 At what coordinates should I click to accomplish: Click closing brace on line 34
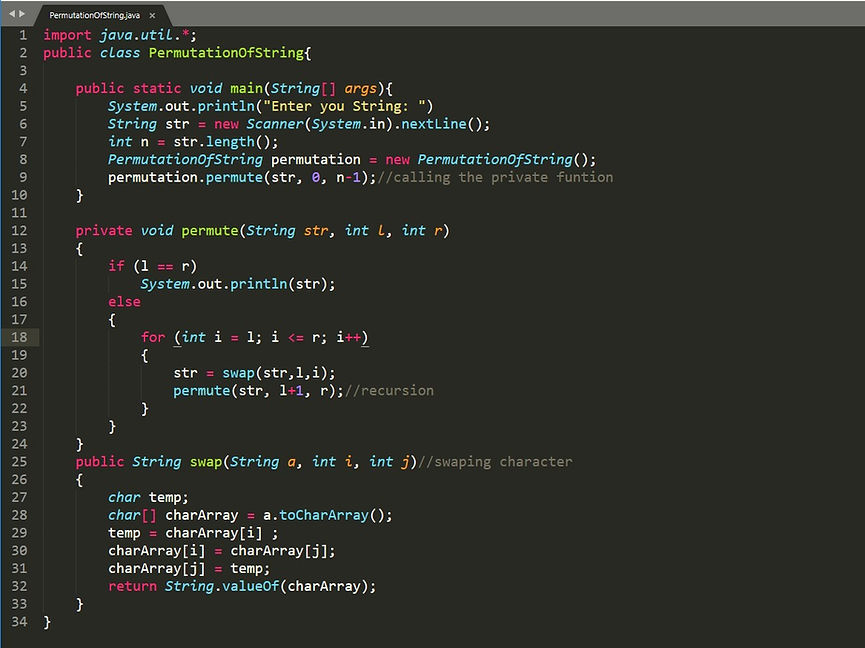tap(47, 622)
